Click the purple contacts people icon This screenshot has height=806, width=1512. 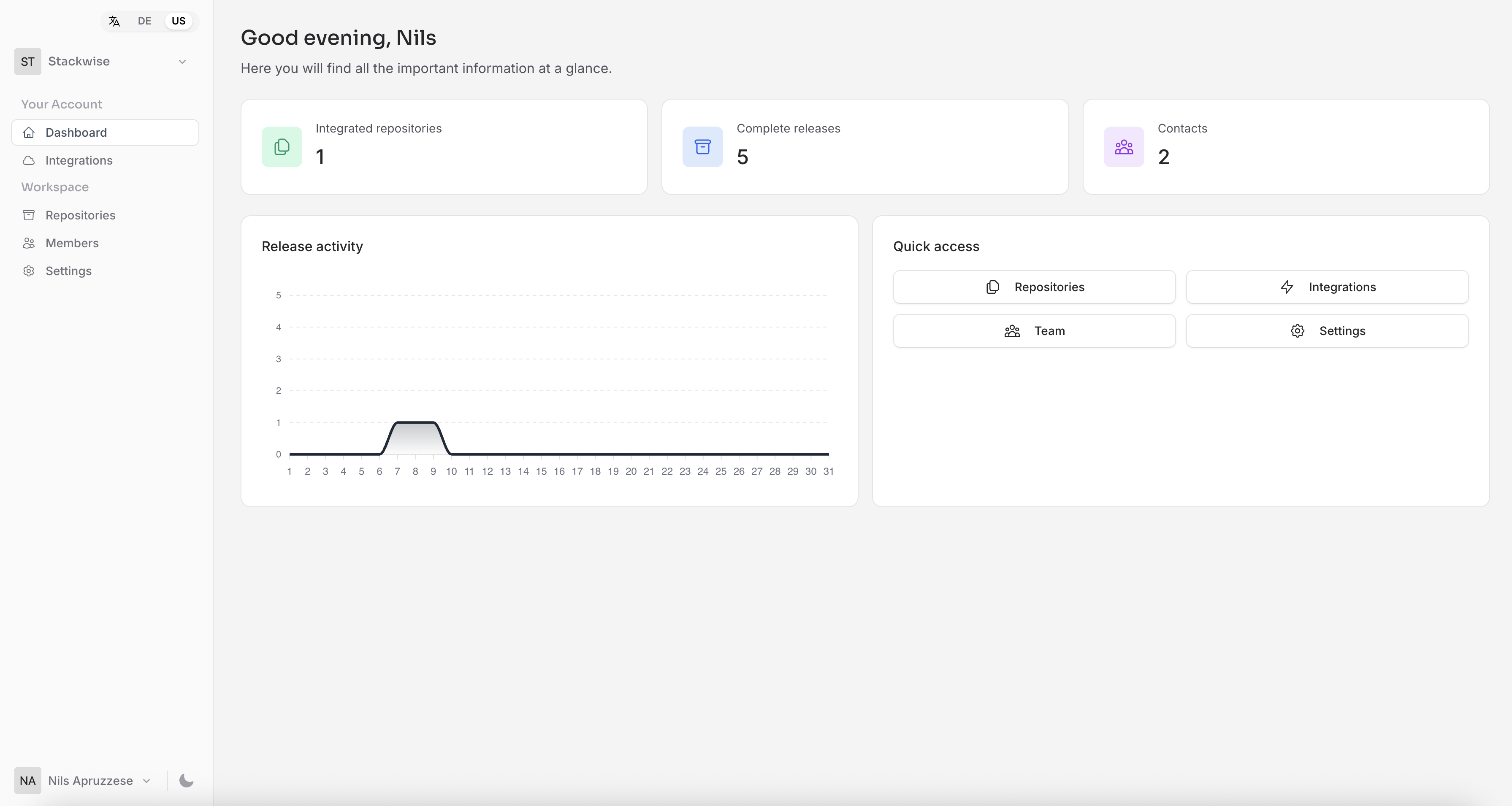click(x=1123, y=147)
